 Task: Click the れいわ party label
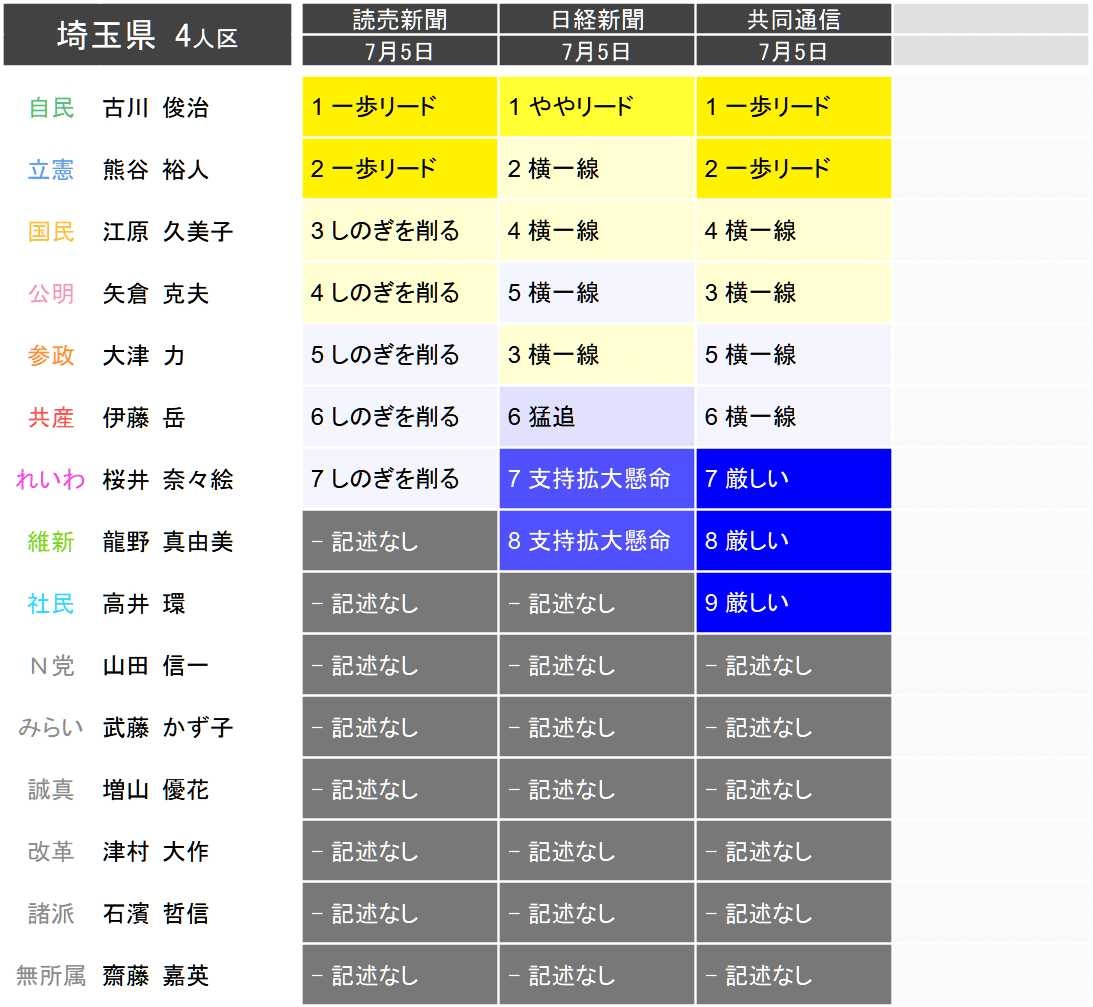click(51, 480)
